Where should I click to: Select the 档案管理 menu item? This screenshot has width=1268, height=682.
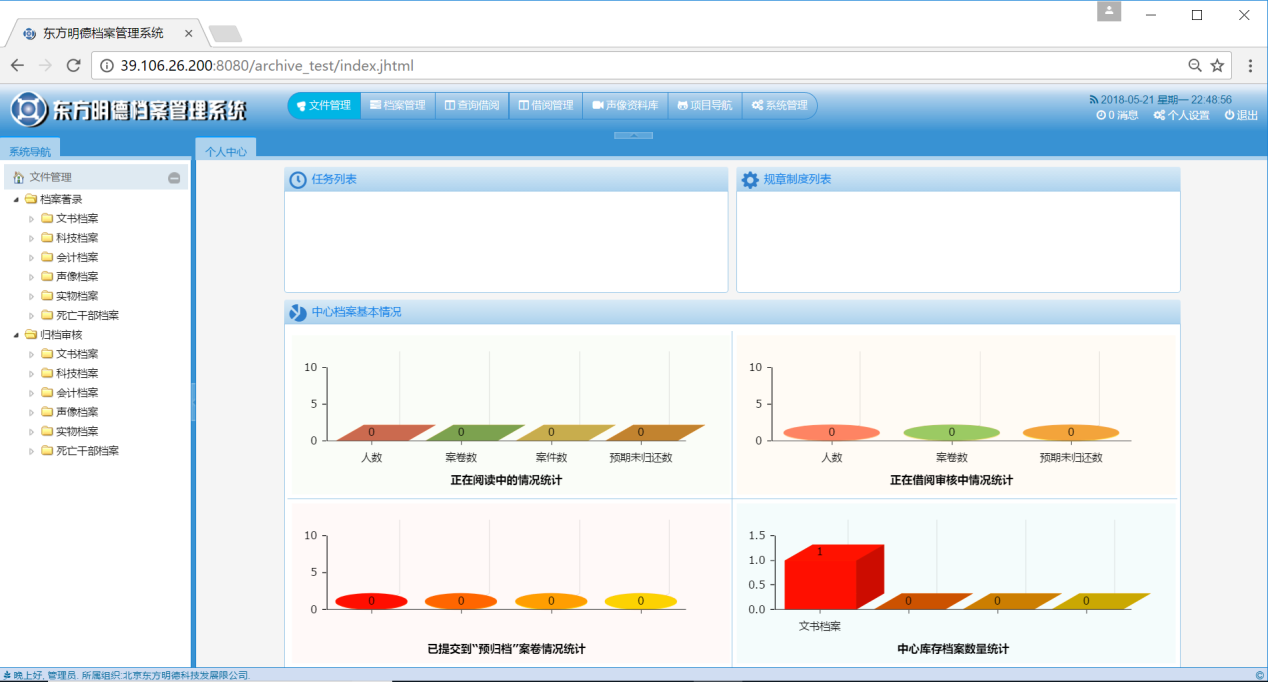398,105
